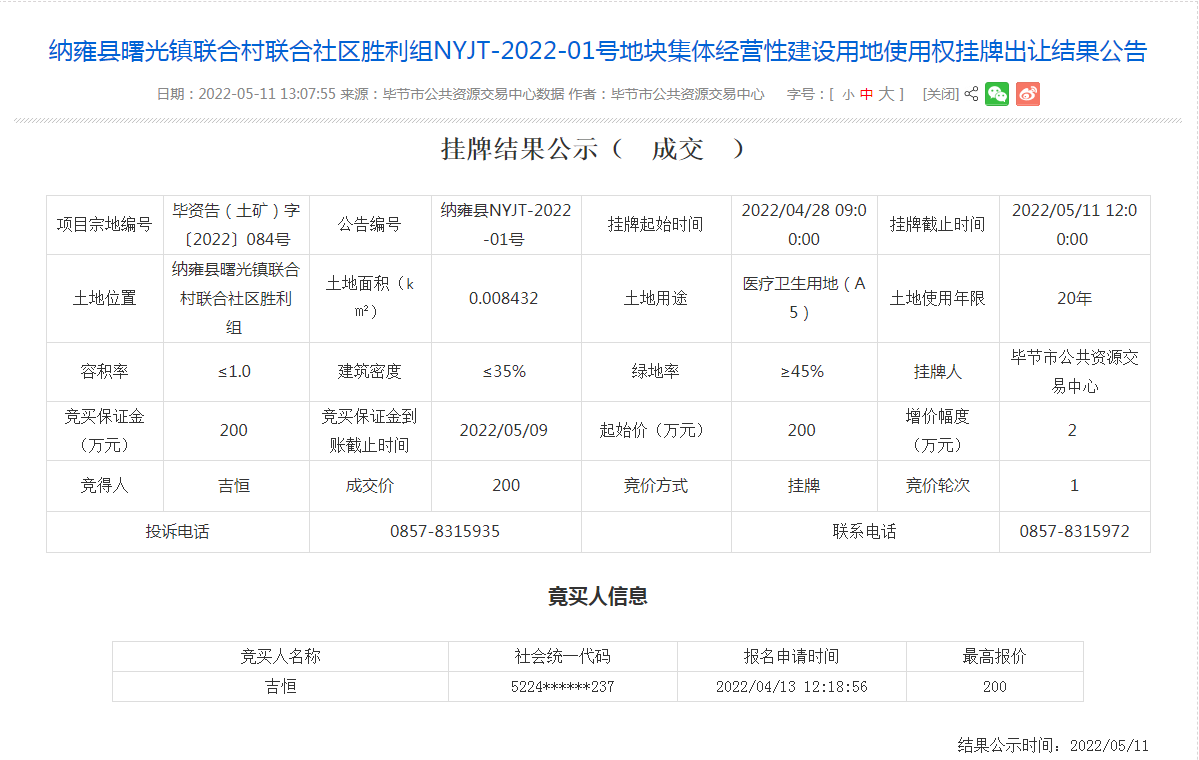Click the share icon beside 关闭
The height and width of the screenshot is (760, 1199).
coord(970,94)
